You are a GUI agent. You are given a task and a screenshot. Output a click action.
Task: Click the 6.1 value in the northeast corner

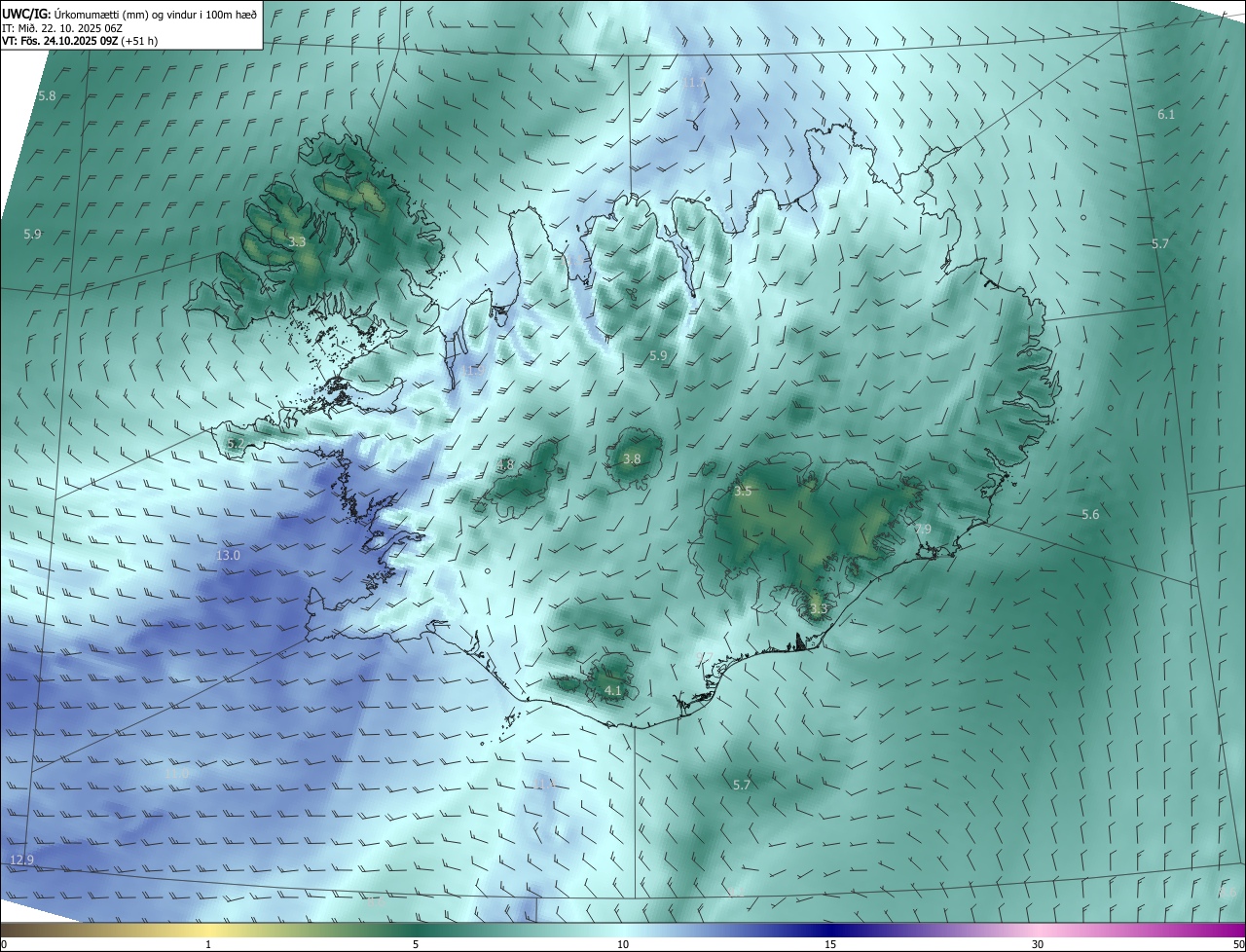[x=1166, y=114]
